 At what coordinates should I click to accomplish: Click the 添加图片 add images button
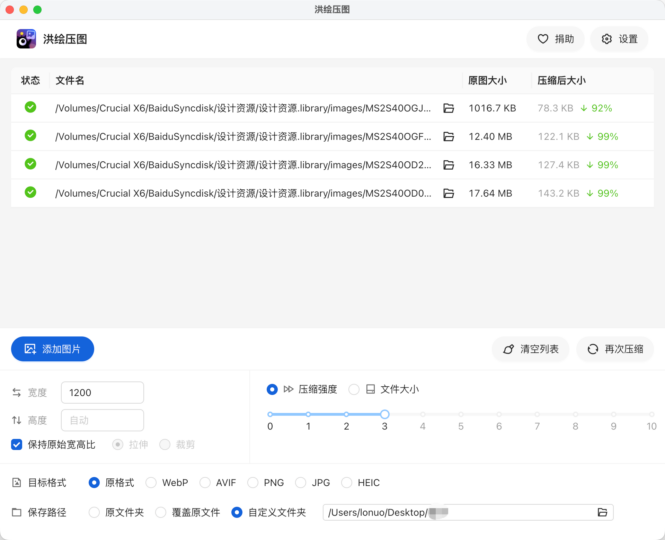click(x=52, y=349)
